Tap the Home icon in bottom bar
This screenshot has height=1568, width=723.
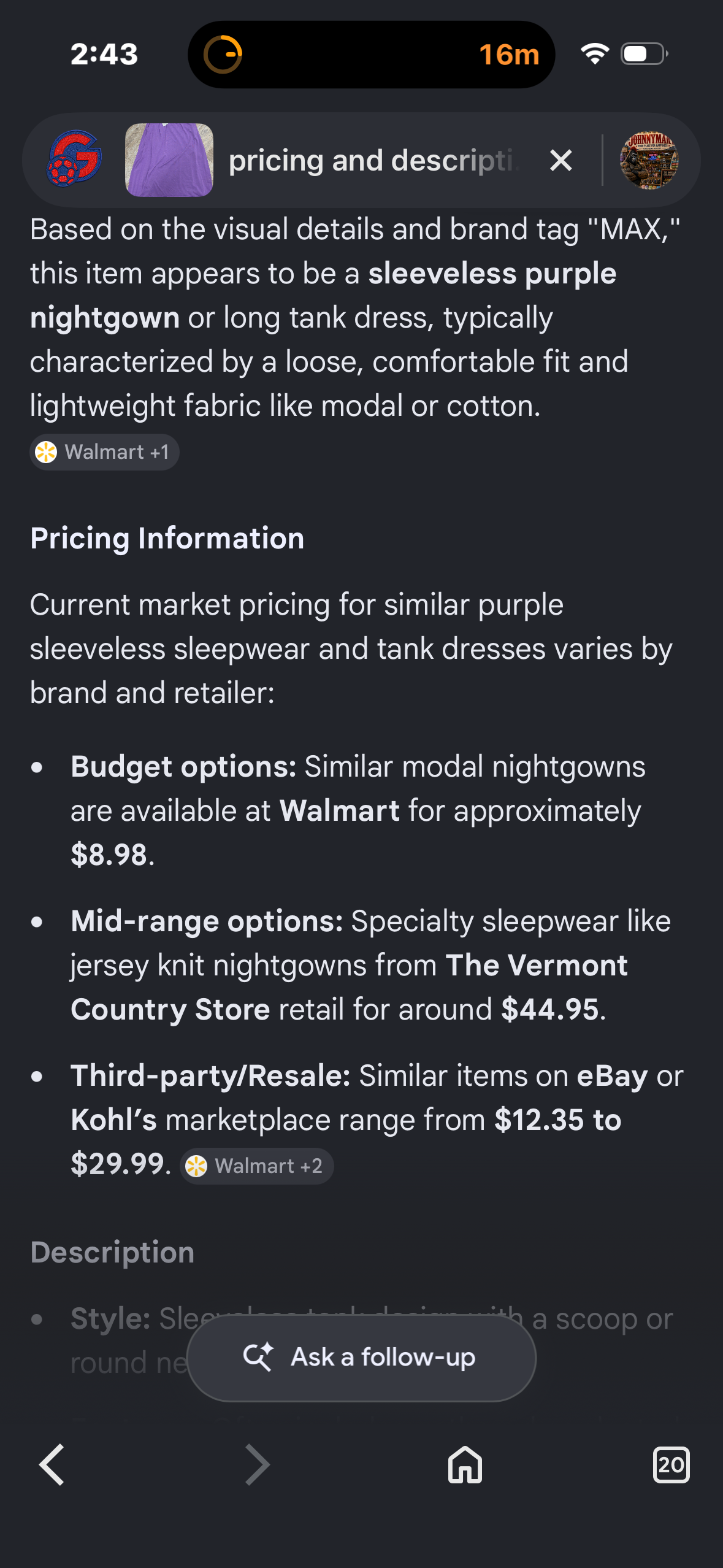point(465,1464)
